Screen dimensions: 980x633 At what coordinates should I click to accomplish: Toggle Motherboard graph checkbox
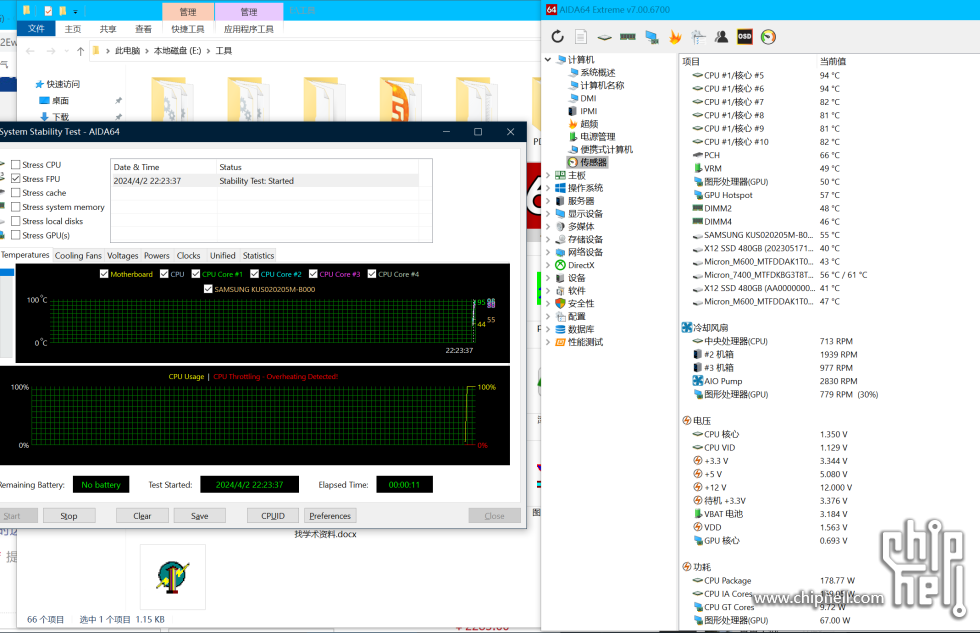pos(104,274)
